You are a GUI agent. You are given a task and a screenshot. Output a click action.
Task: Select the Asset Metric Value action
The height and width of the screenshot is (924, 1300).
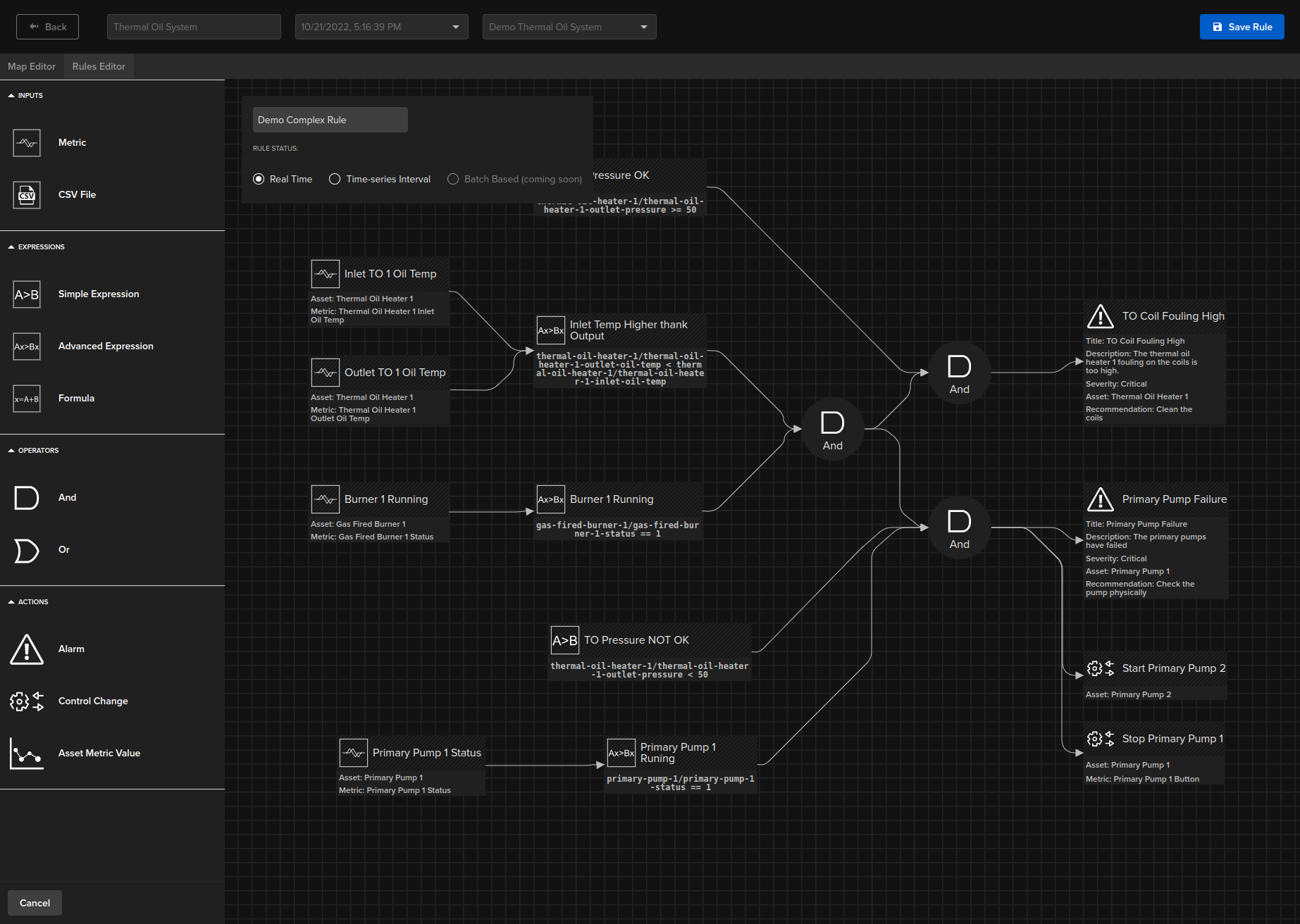[26, 753]
